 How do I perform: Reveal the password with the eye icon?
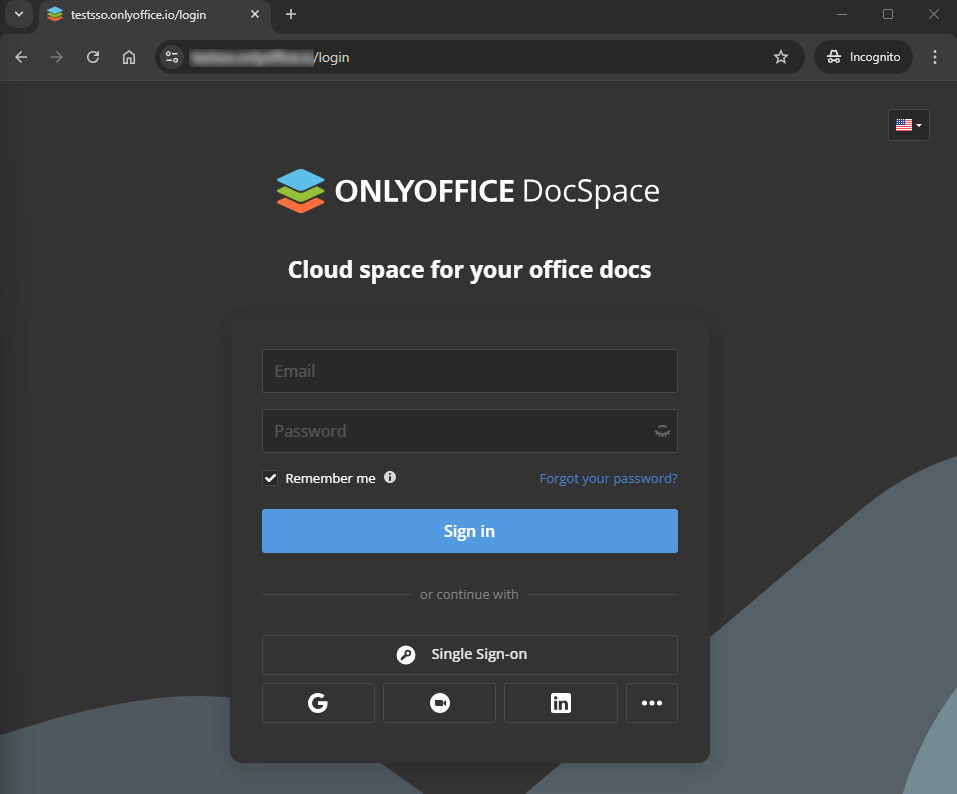(662, 430)
